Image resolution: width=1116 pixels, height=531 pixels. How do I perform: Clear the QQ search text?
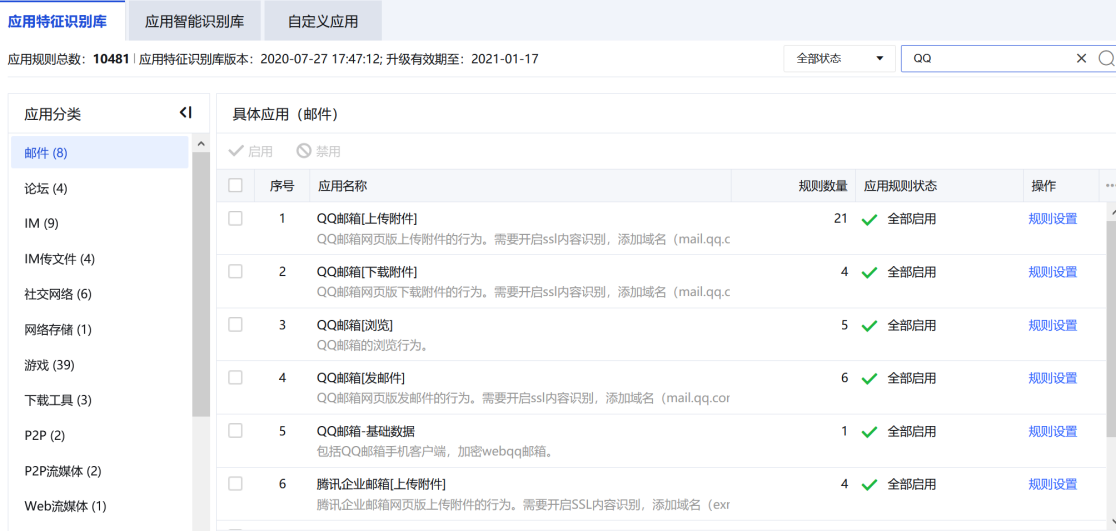1081,59
